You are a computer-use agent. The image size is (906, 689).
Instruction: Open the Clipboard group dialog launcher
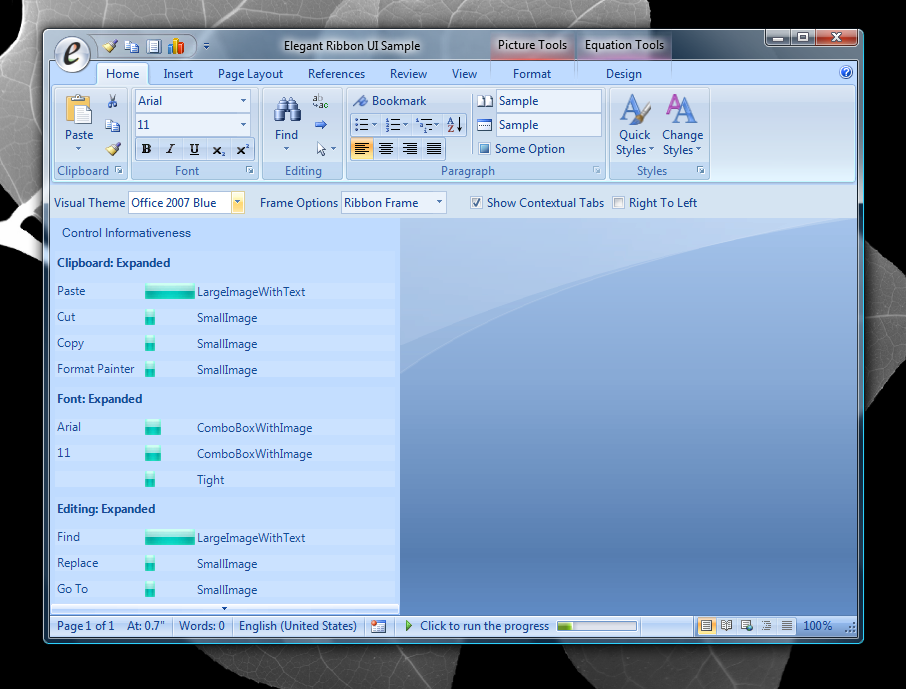coord(118,170)
